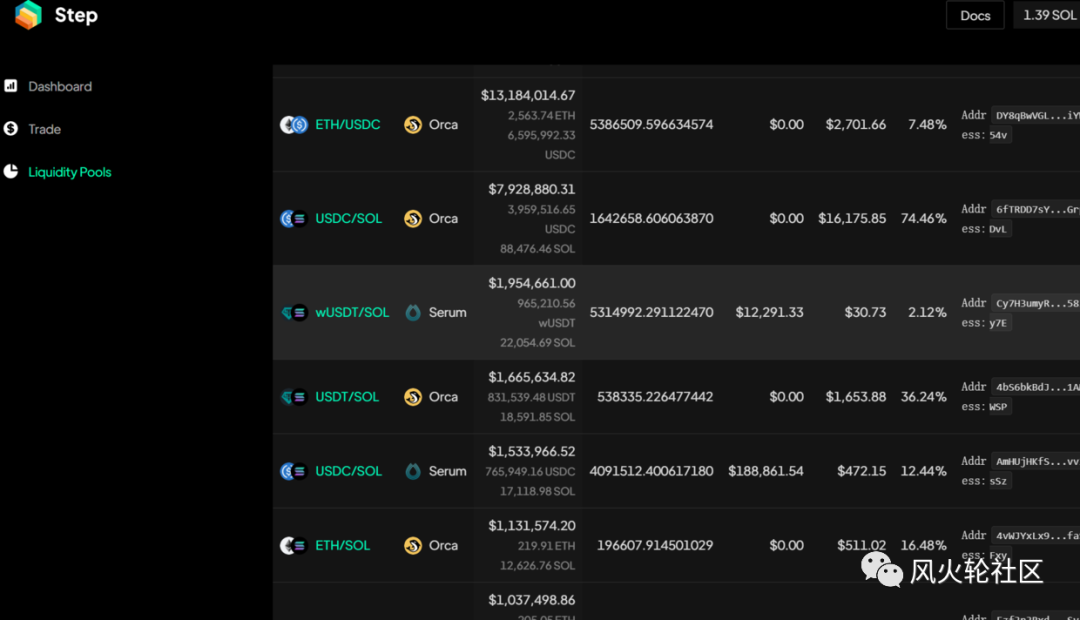Click the ETH/USDC token pair icon

294,125
